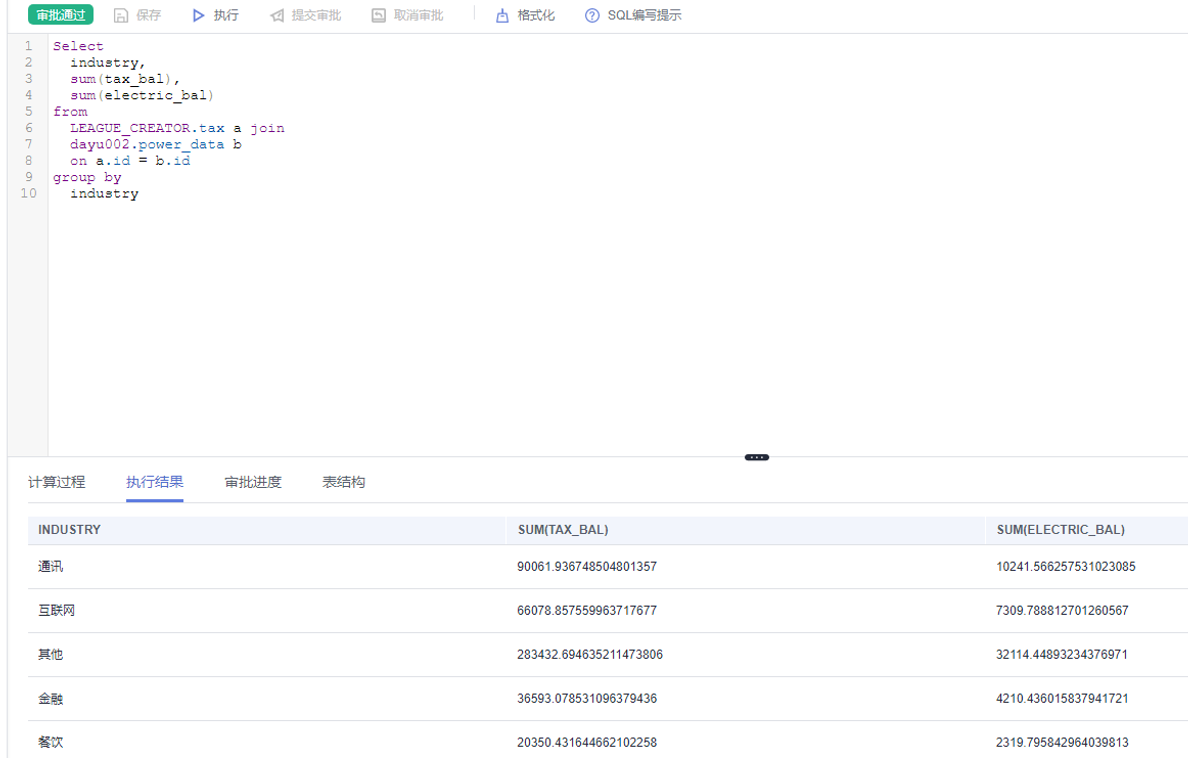Select the 通讯 industry cell

51,566
